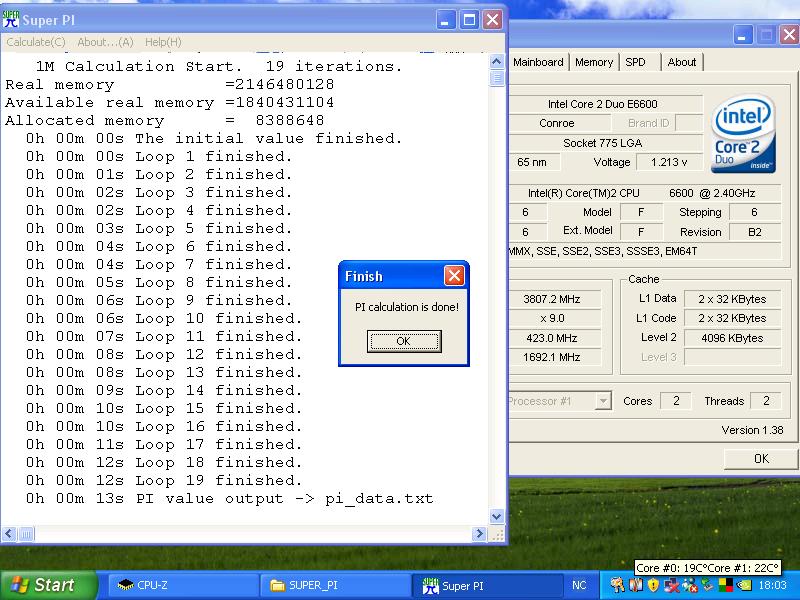Click OK in the Finish dialog

click(404, 341)
